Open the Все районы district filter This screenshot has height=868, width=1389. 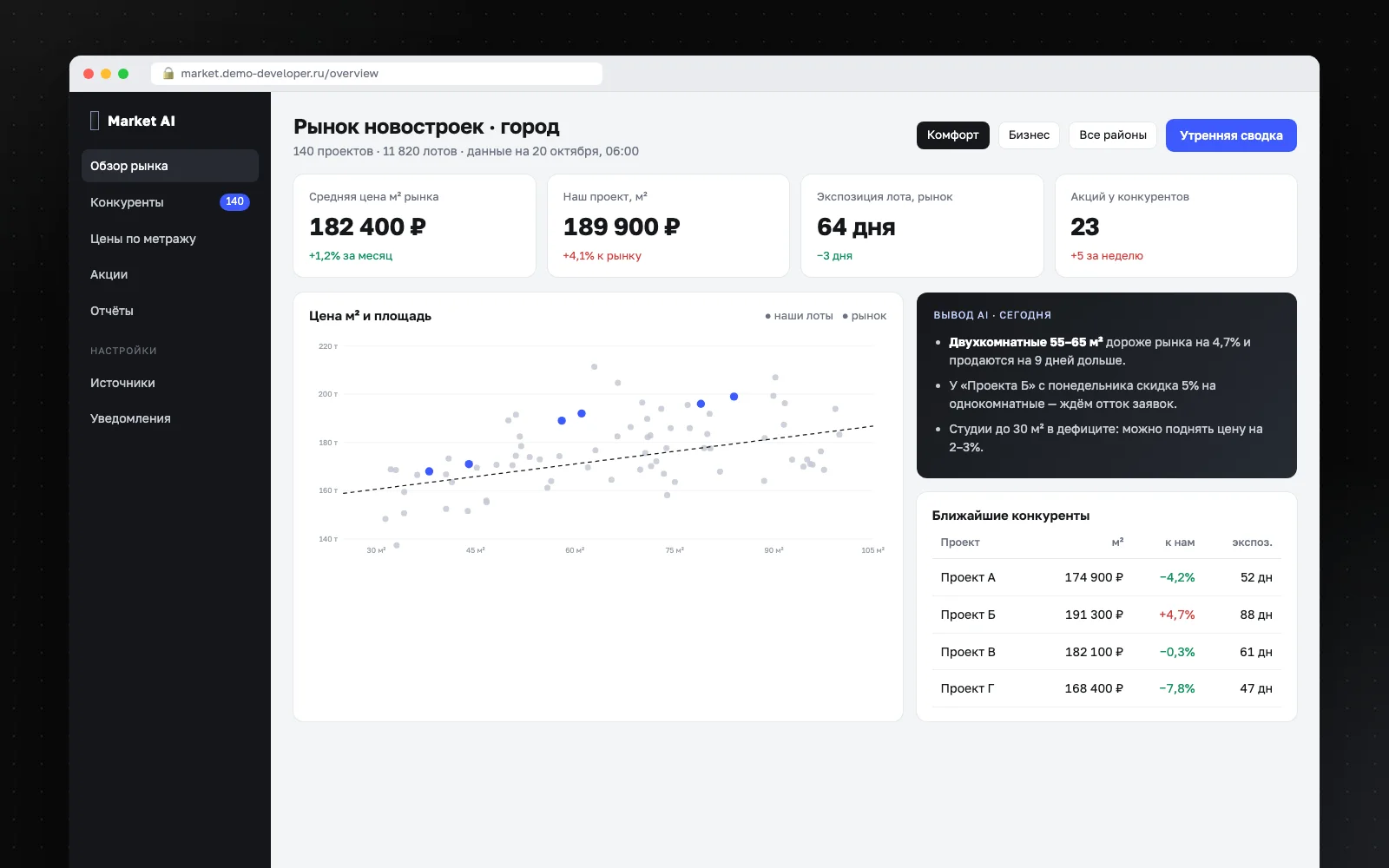pyautogui.click(x=1113, y=135)
